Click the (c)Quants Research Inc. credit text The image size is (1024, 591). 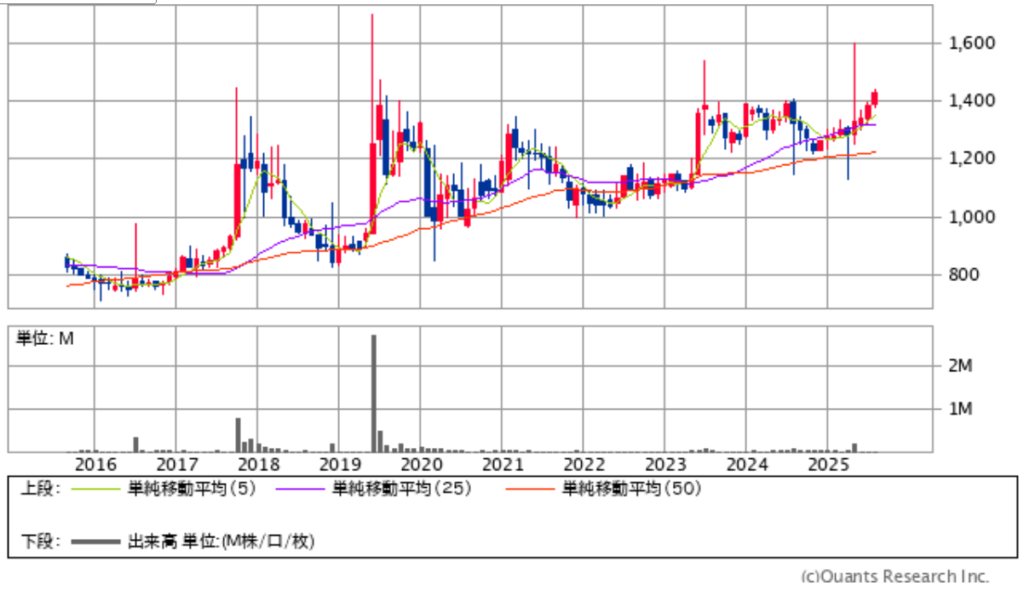pyautogui.click(x=895, y=577)
